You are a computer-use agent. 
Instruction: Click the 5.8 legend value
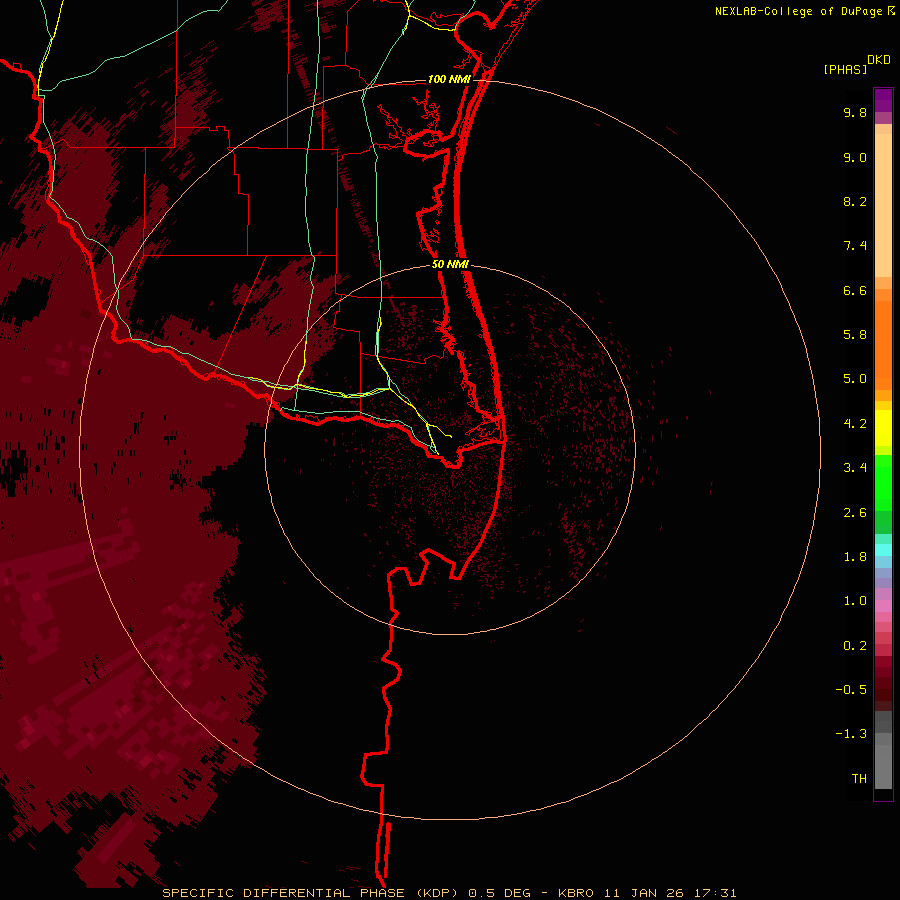[x=855, y=334]
